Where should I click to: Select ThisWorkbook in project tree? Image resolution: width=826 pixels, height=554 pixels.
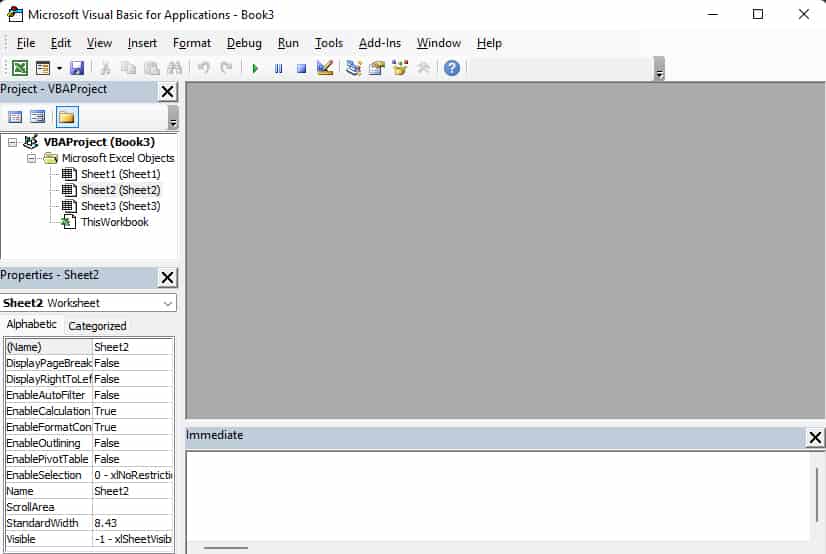click(x=114, y=222)
